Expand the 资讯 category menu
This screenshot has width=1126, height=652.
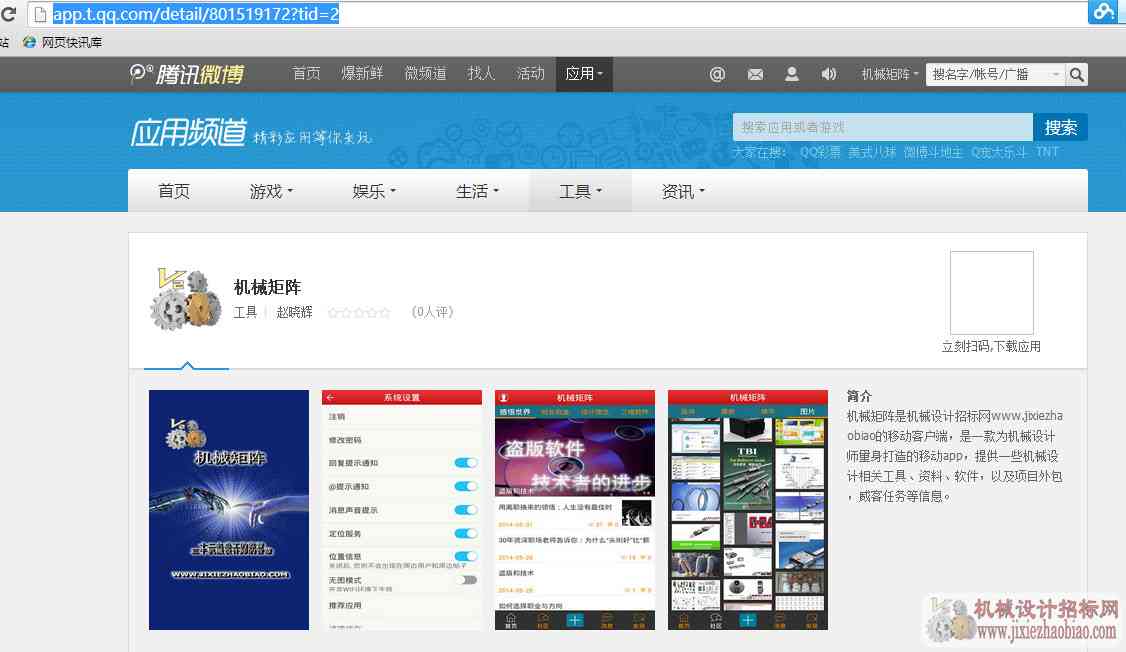pos(683,191)
